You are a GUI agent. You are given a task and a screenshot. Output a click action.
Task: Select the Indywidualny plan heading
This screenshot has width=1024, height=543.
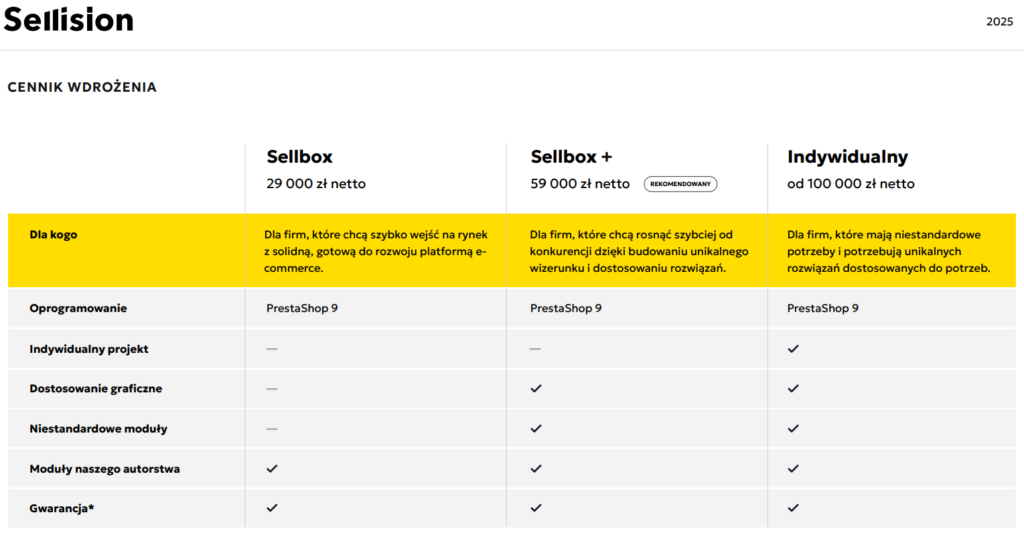point(847,157)
